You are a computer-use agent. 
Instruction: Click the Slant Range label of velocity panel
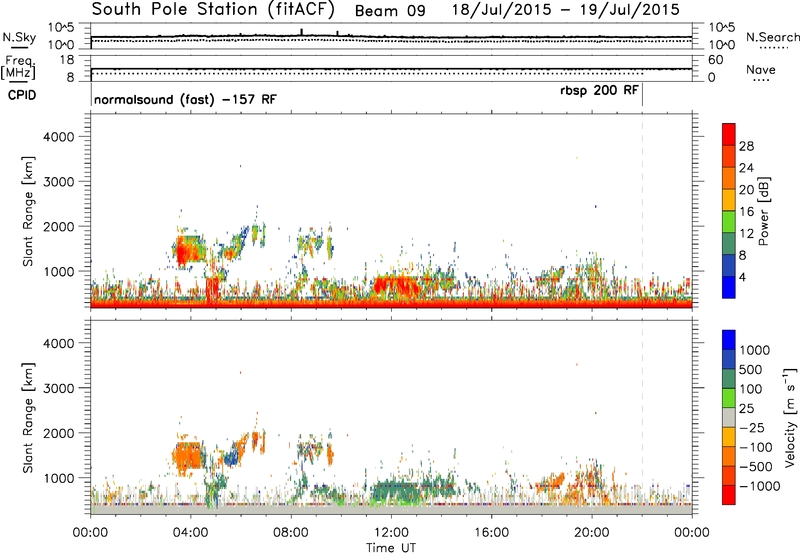[x=28, y=418]
